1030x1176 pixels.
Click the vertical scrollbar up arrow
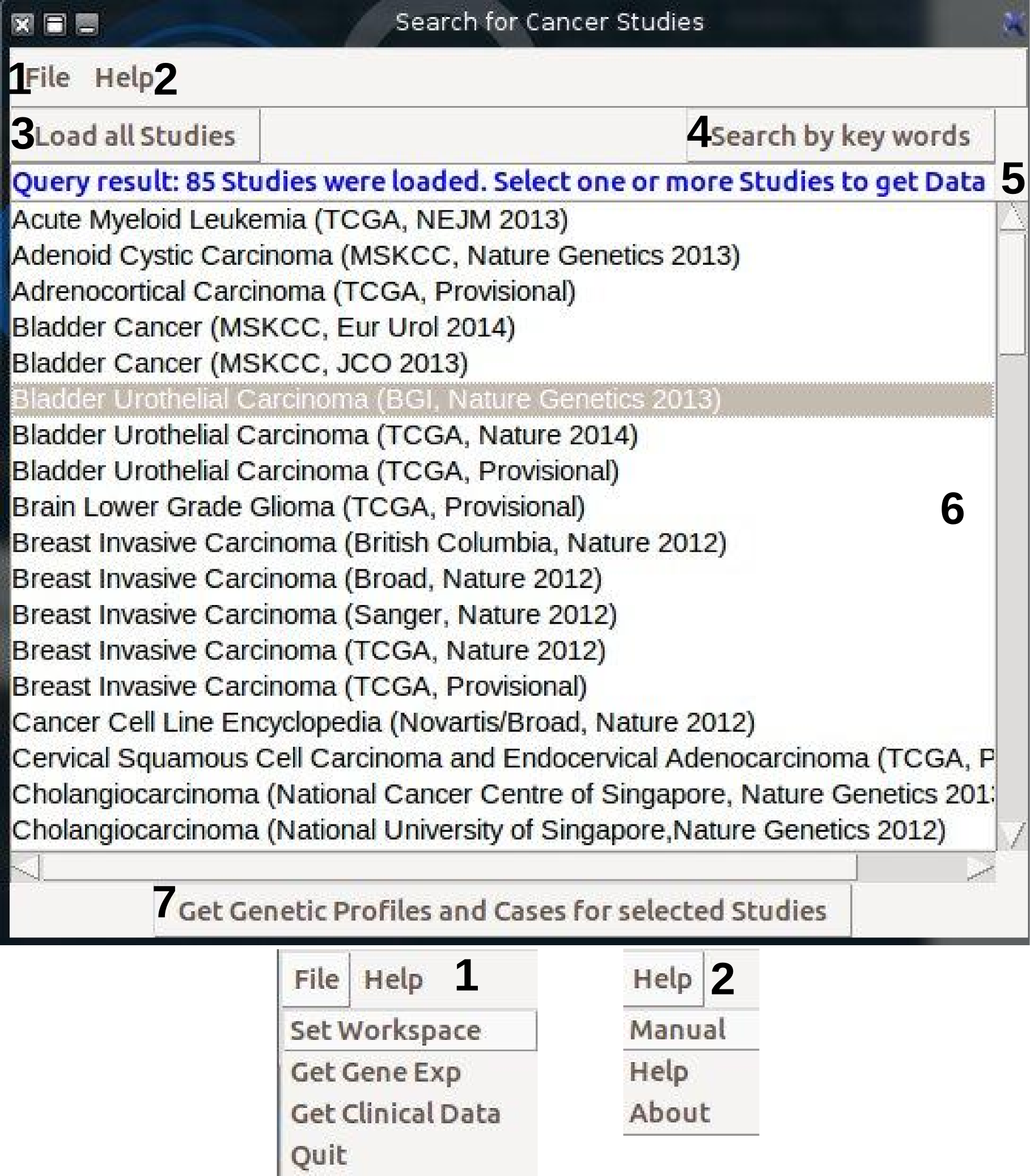pos(1012,217)
